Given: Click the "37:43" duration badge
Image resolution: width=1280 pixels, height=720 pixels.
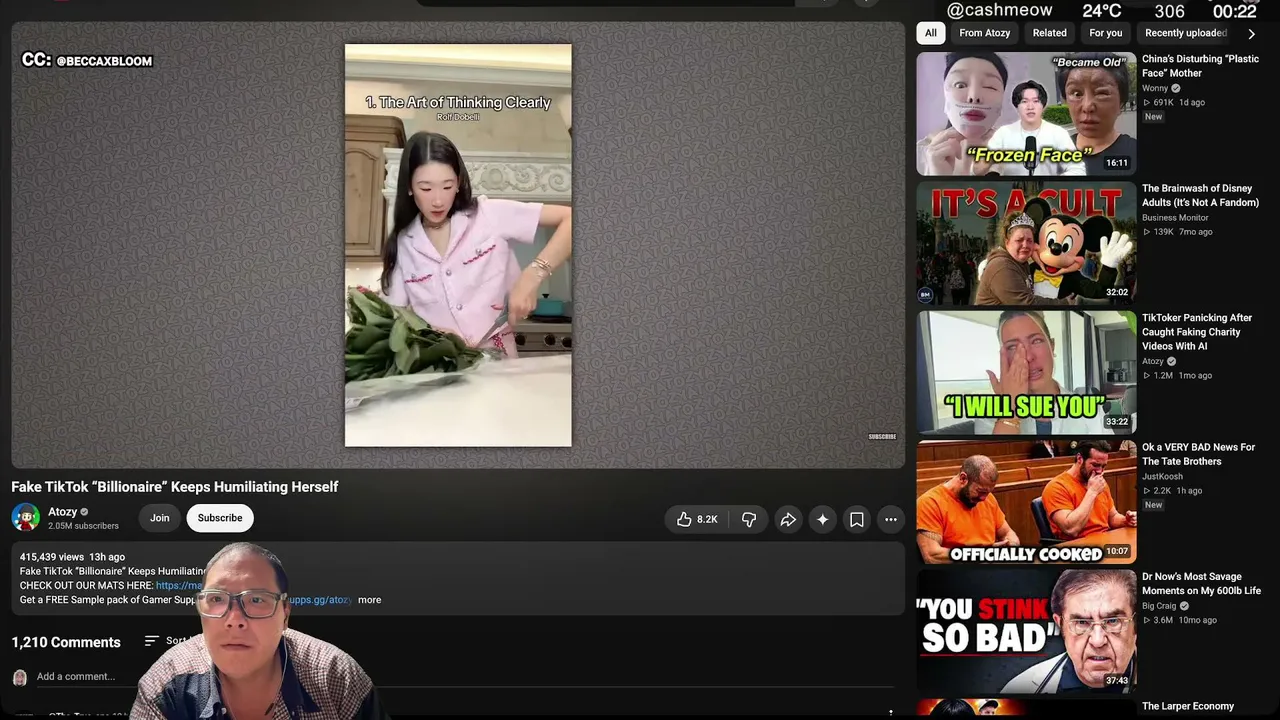Looking at the screenshot, I should point(1117,681).
